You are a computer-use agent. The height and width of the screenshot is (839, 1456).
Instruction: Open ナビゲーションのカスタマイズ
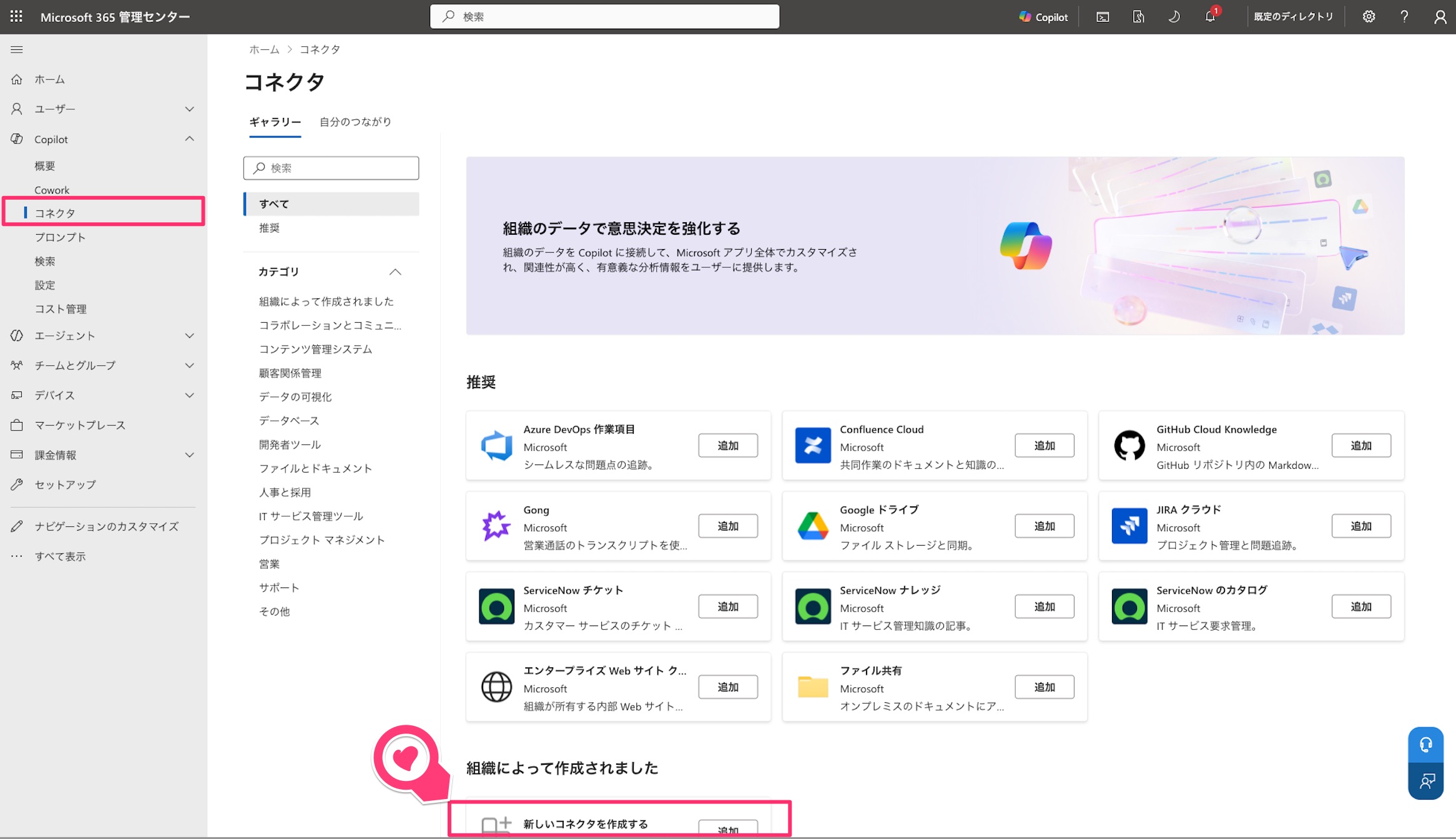[x=107, y=527]
